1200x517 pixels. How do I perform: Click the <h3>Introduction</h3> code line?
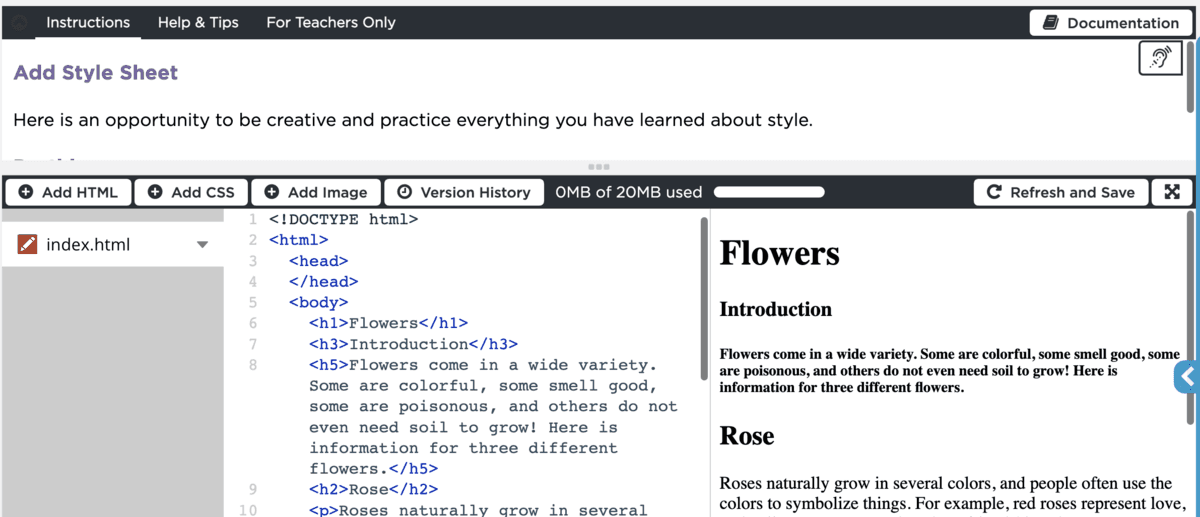[x=413, y=344]
